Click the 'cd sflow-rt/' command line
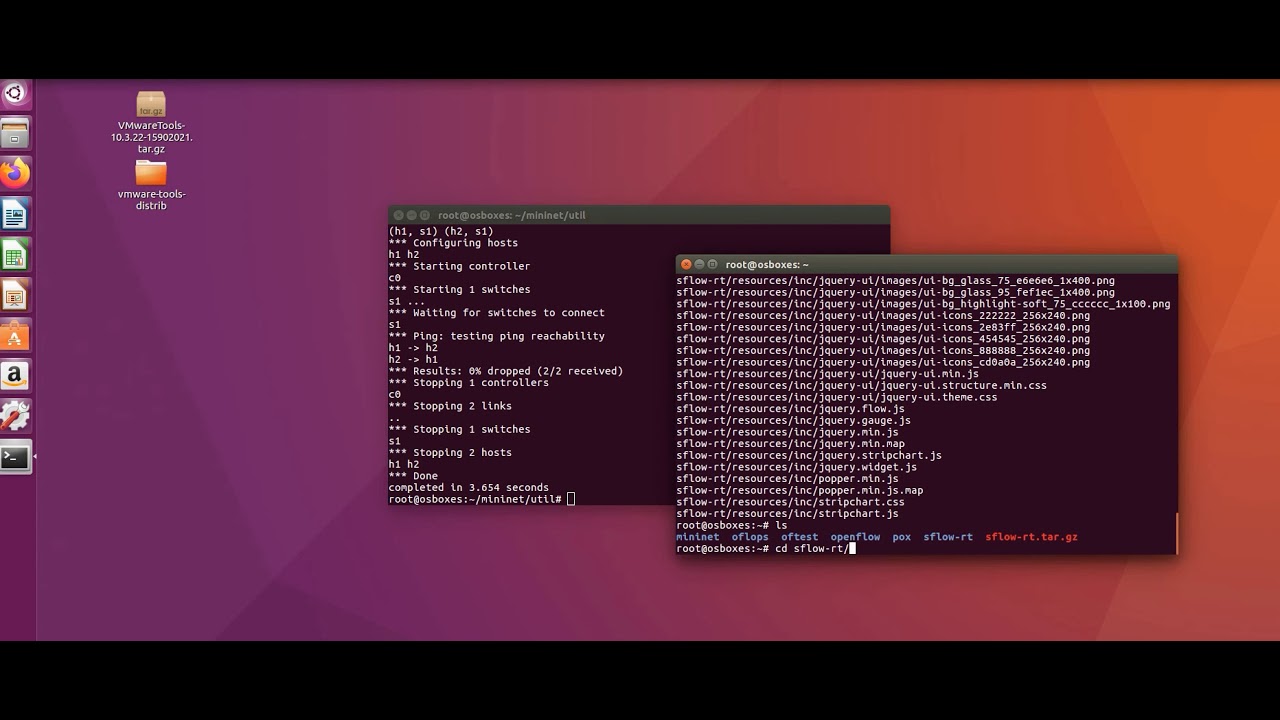This screenshot has width=1280, height=720. click(765, 549)
